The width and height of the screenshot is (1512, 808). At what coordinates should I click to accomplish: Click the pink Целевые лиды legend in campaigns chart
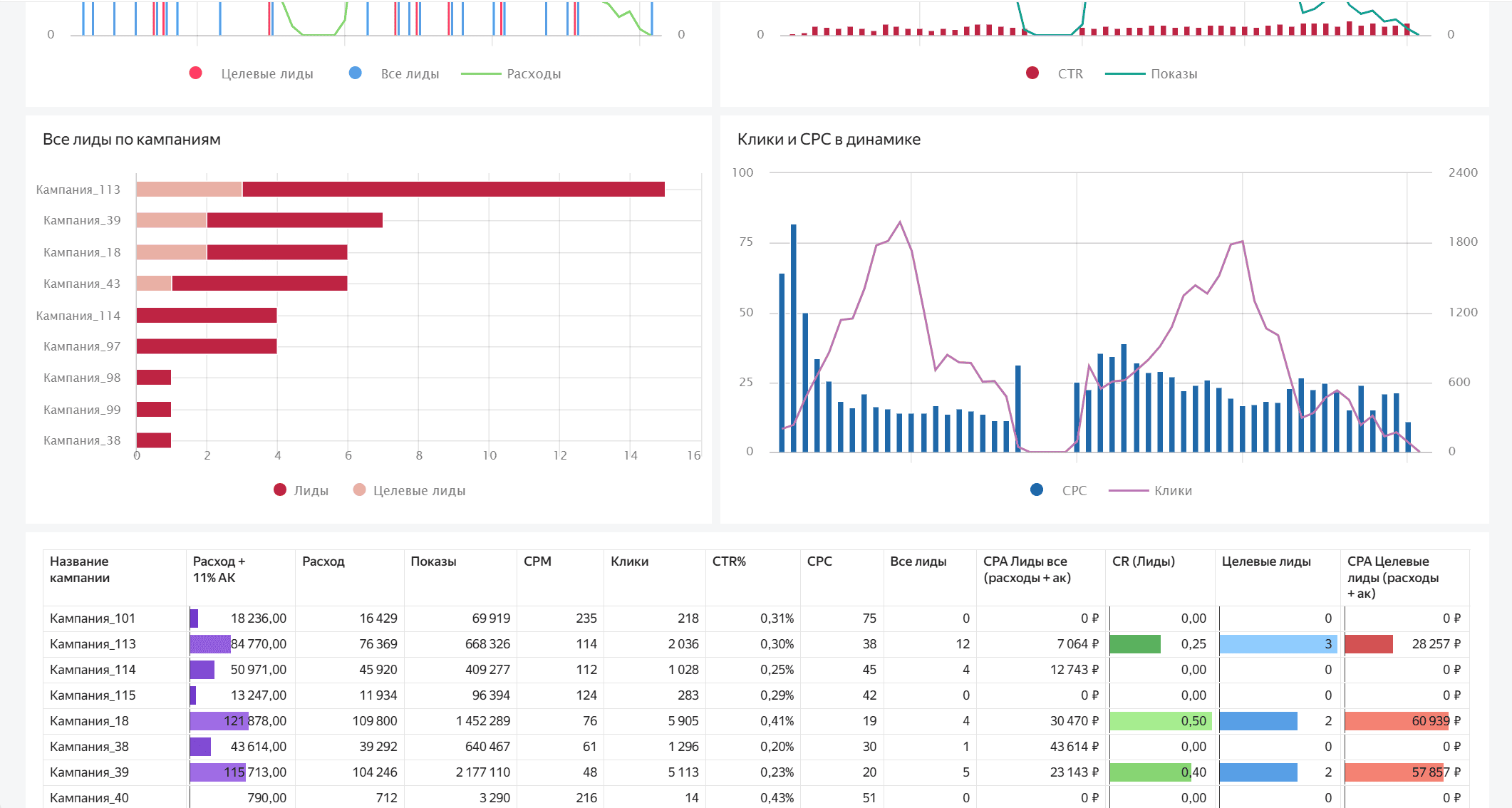pos(410,490)
